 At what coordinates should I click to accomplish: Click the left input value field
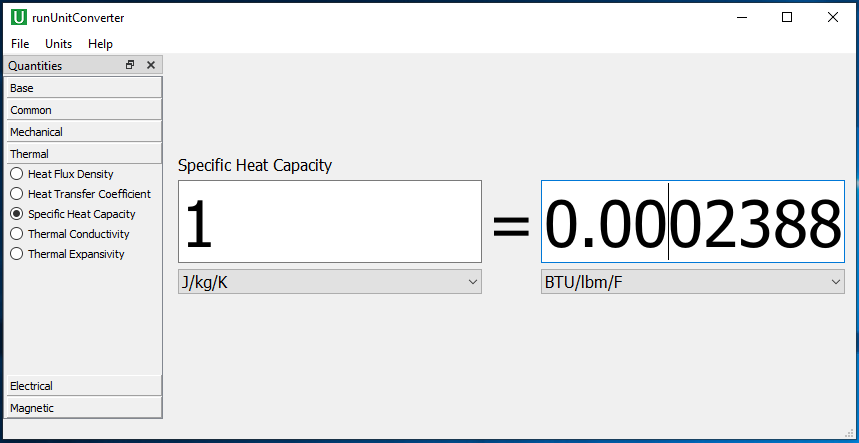coord(330,222)
